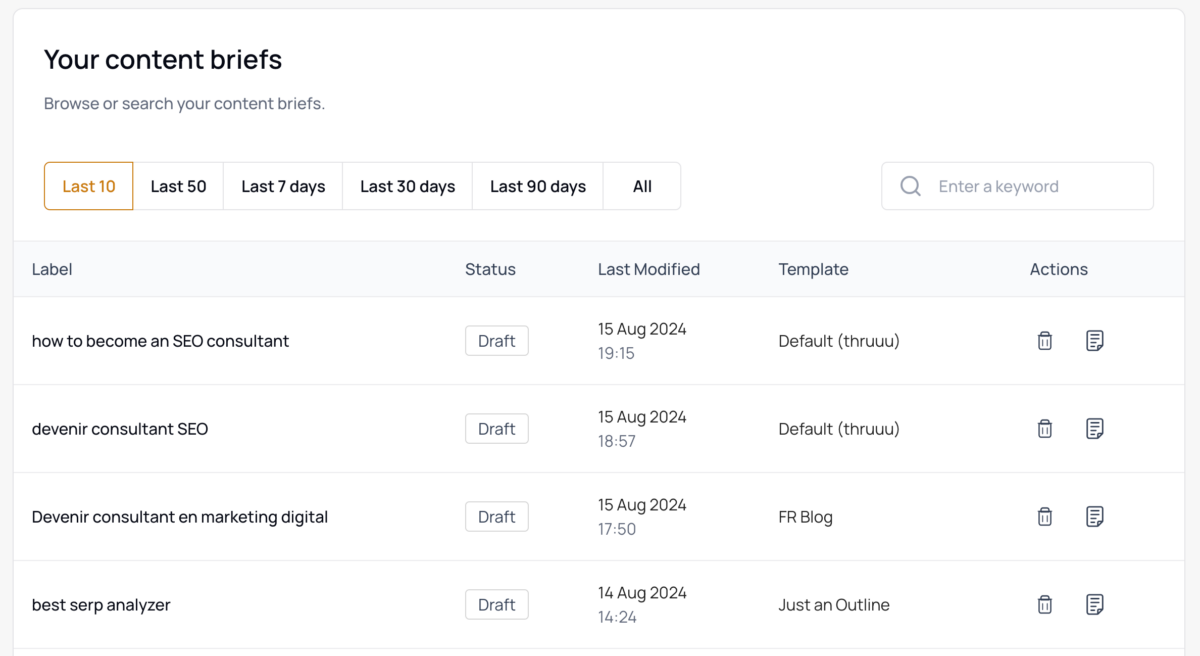Viewport: 1200px width, 656px height.
Task: Click the Draft badge for "best serp analyzer"
Action: (496, 604)
